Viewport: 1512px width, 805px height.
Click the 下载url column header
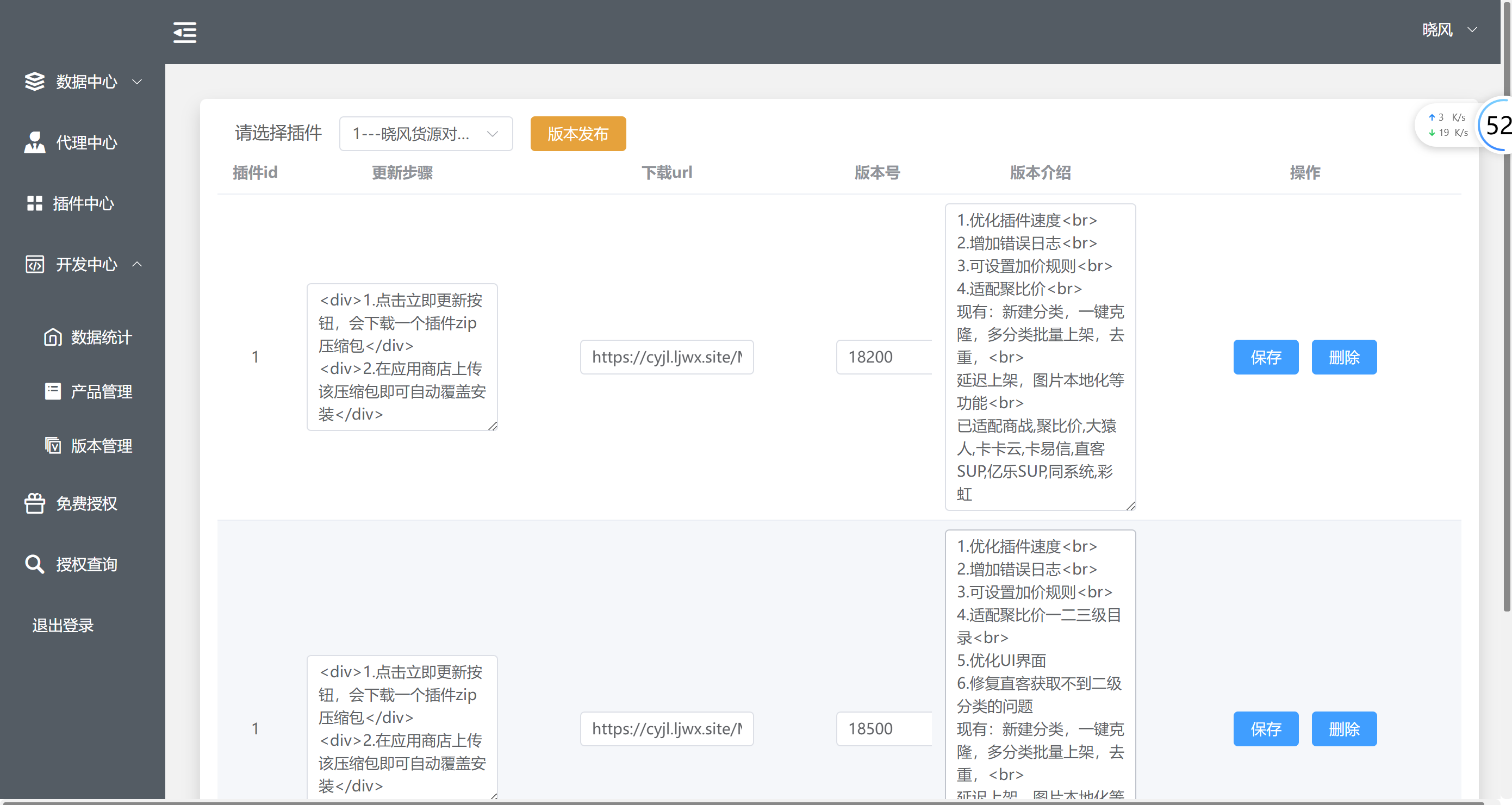coord(667,172)
